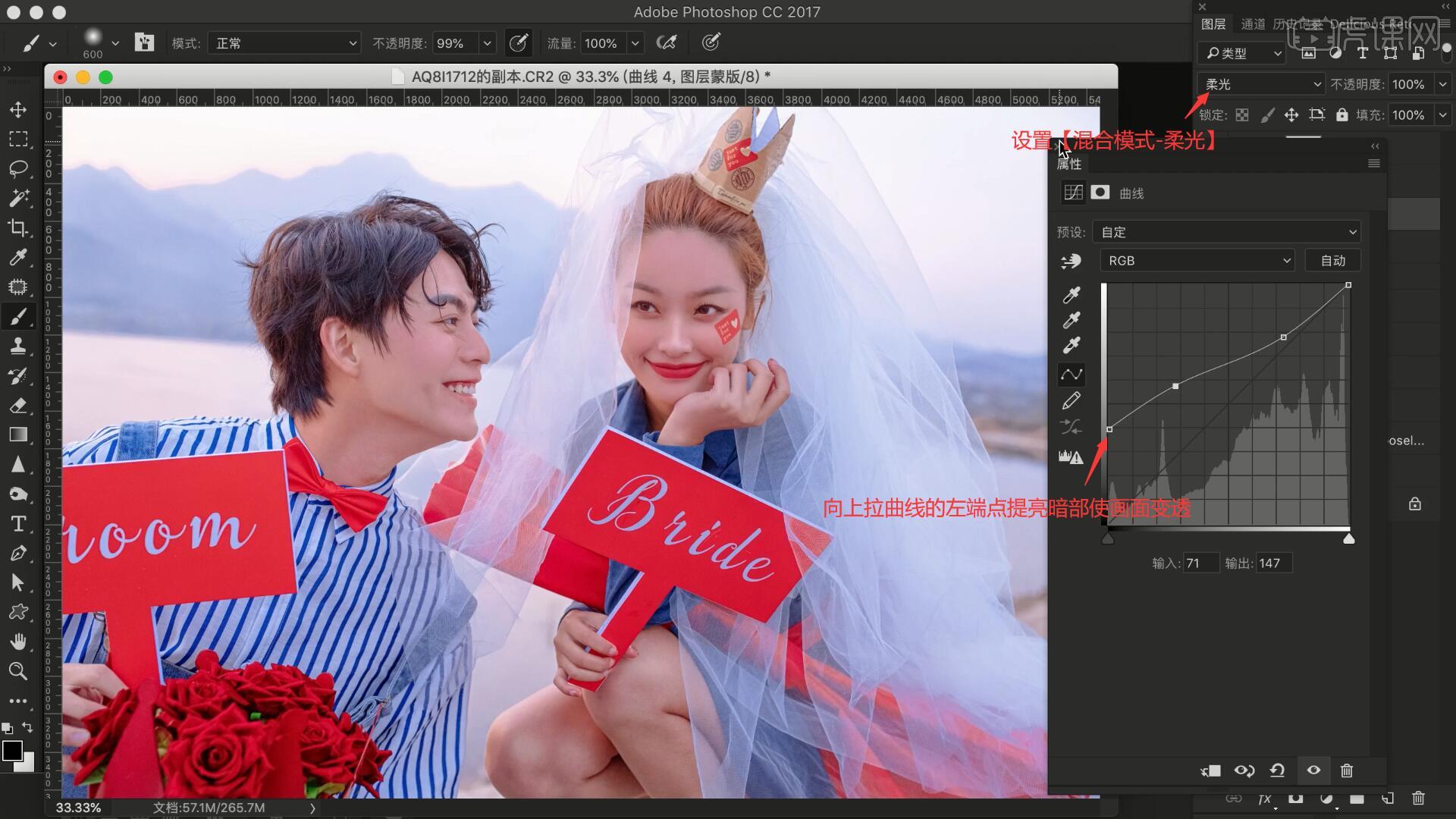The image size is (1456, 819).
Task: Switch to the 图层 layers tab
Action: coord(1213,24)
